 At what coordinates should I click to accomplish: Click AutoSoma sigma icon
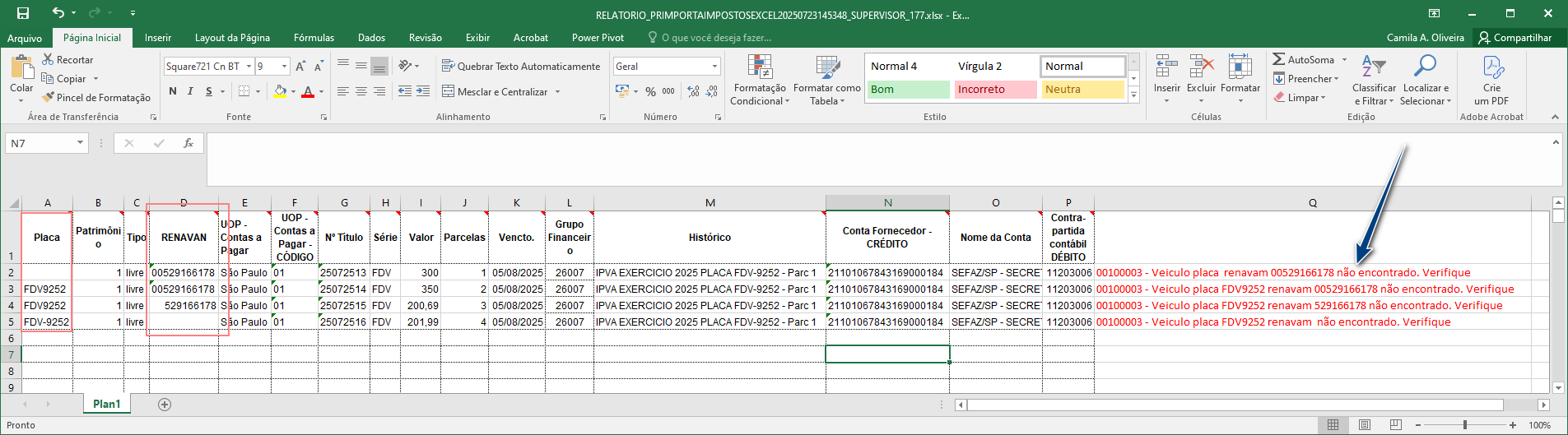coord(1279,59)
